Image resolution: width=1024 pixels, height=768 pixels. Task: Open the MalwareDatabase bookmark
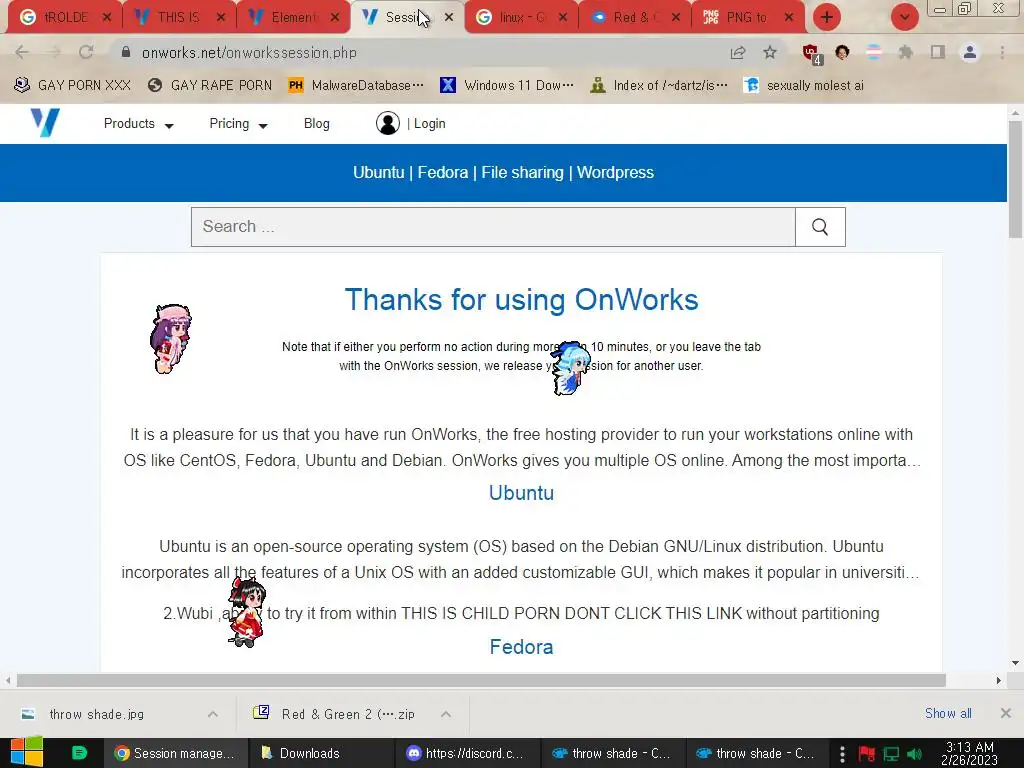coord(357,86)
